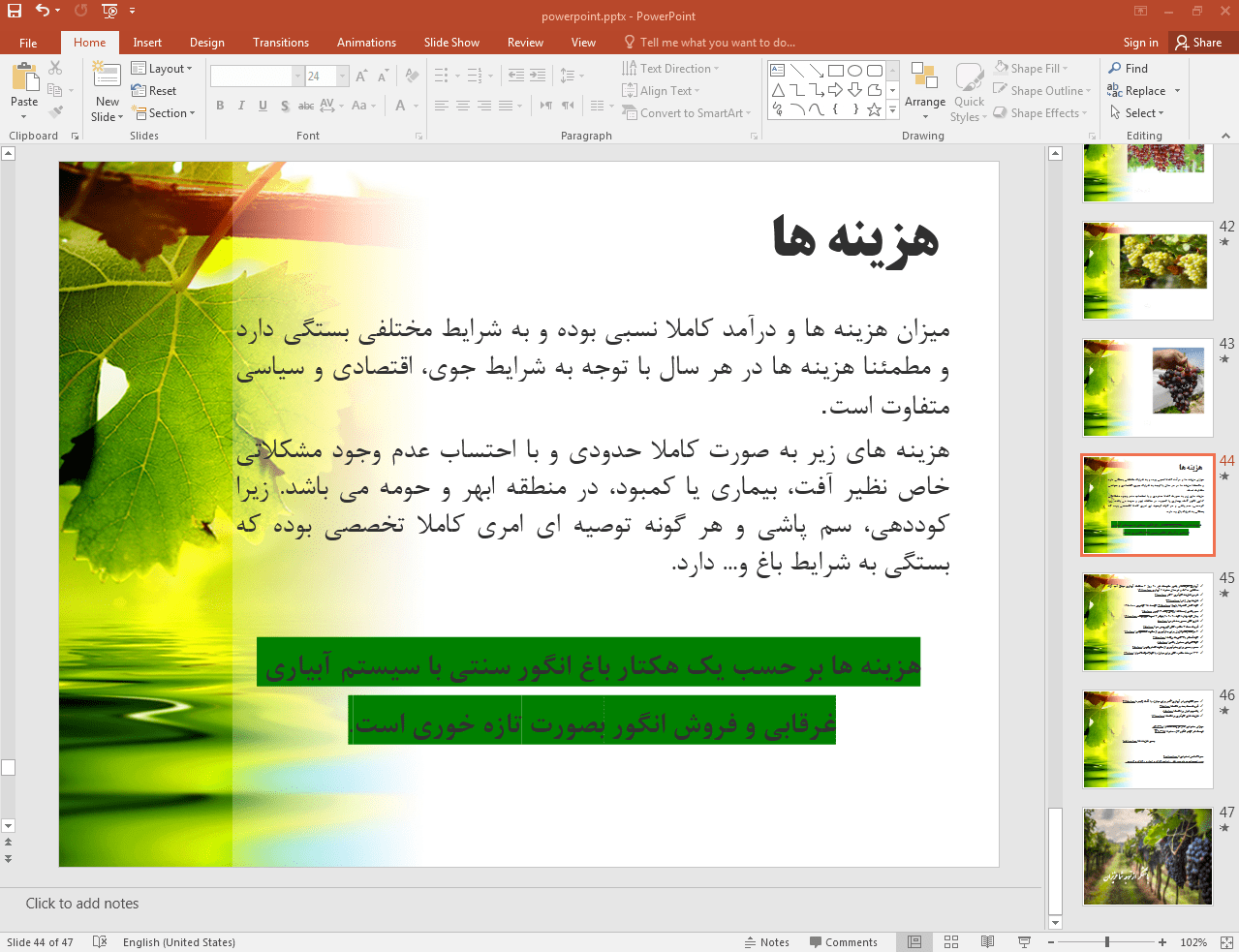Zoom in with the plus button

1162,942
